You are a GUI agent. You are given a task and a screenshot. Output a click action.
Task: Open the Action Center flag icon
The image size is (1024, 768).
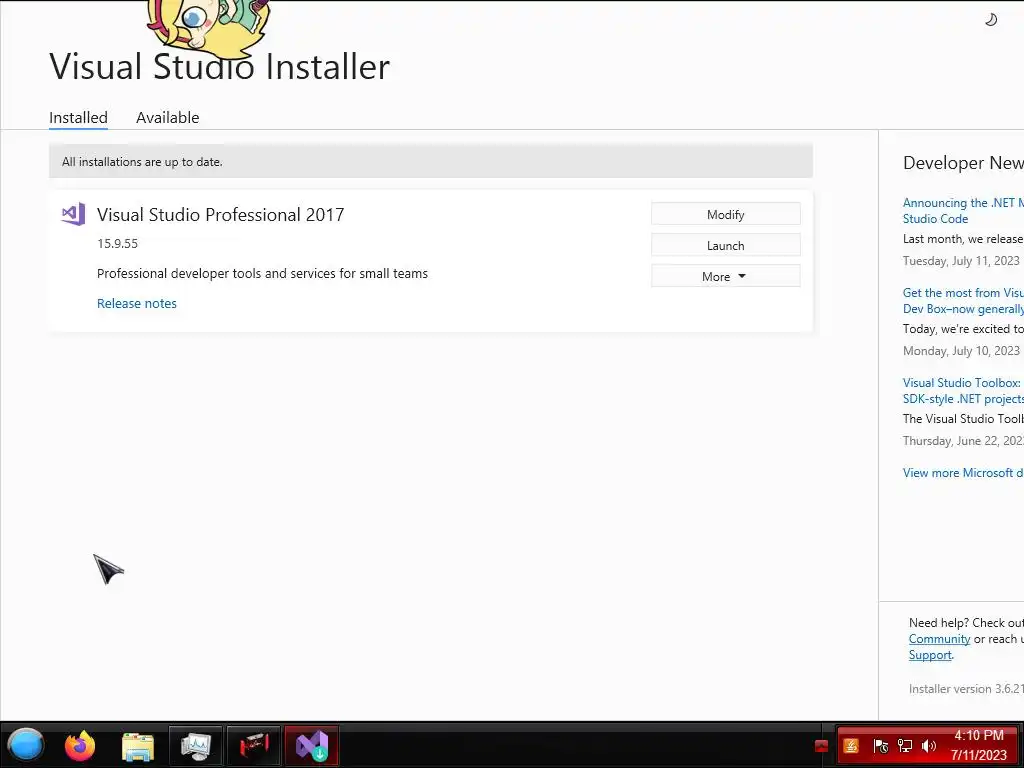[880, 746]
